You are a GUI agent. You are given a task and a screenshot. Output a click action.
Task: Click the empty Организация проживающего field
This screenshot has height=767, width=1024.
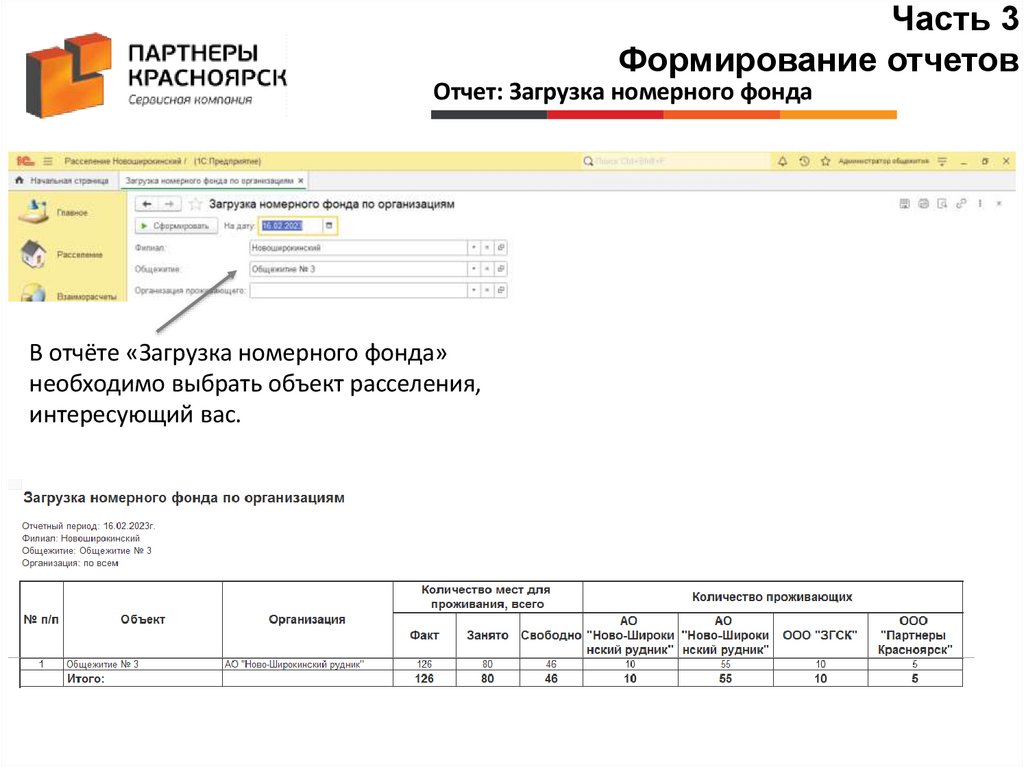[x=358, y=290]
